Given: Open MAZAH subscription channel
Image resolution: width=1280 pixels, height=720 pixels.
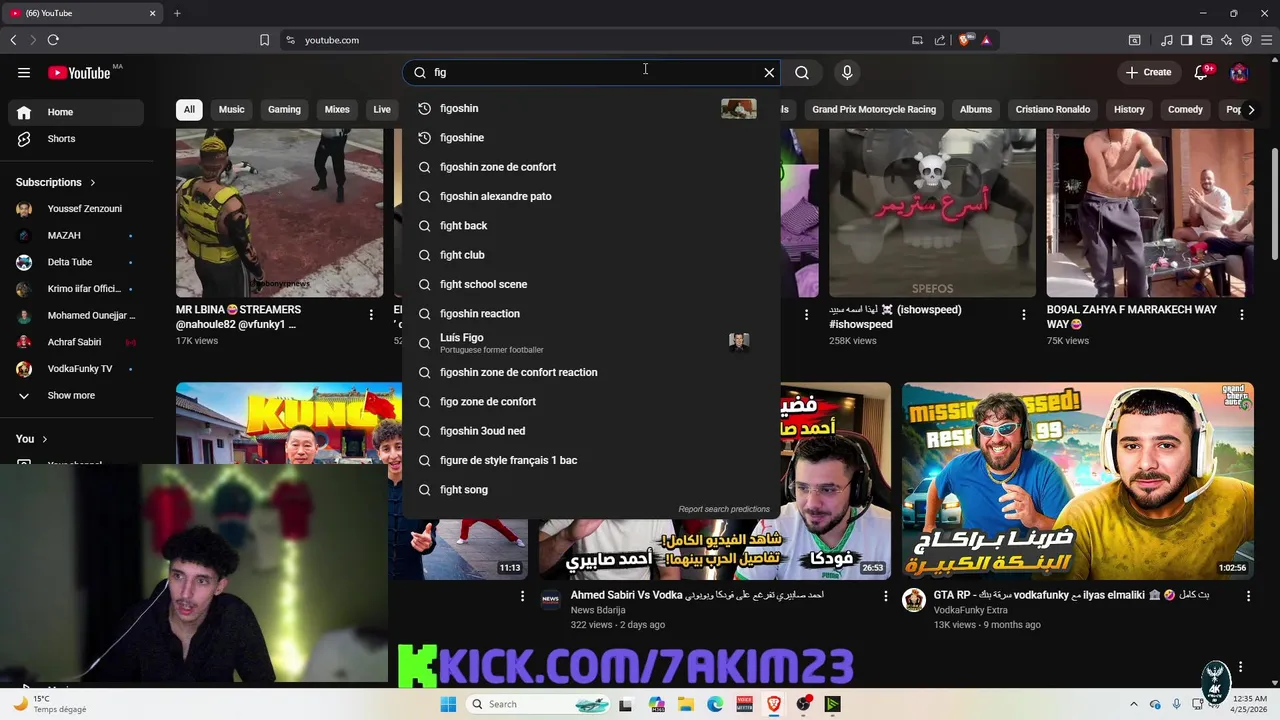Looking at the screenshot, I should pyautogui.click(x=78, y=236).
